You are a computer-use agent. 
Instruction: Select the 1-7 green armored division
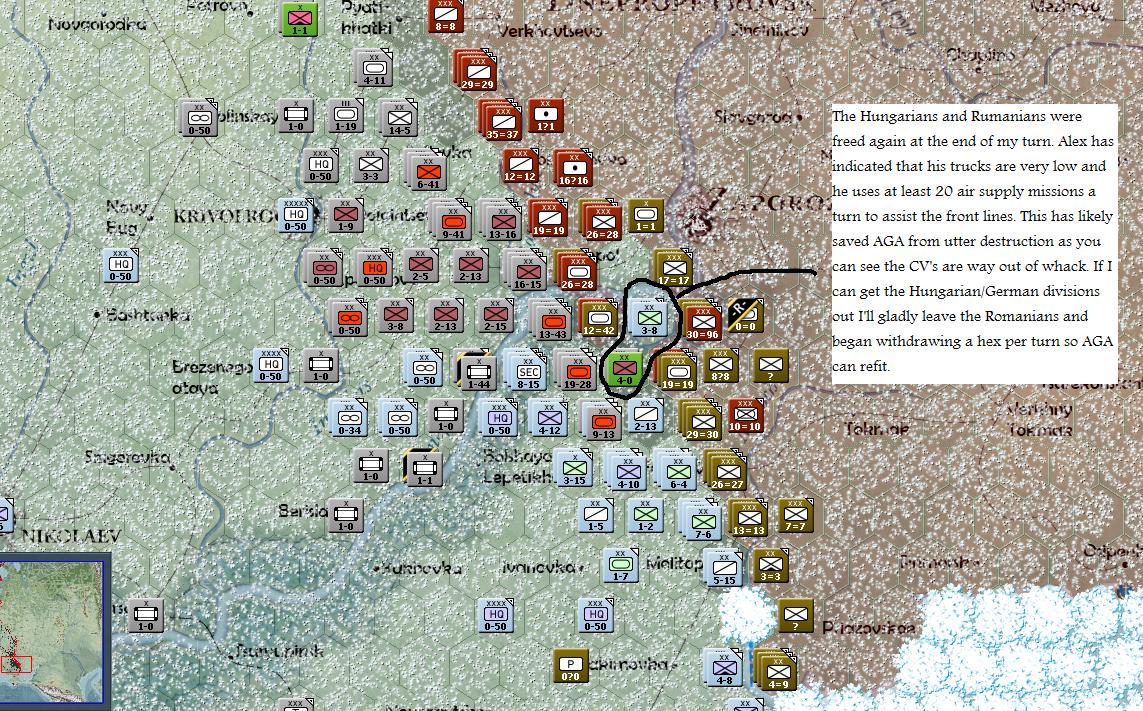point(620,565)
